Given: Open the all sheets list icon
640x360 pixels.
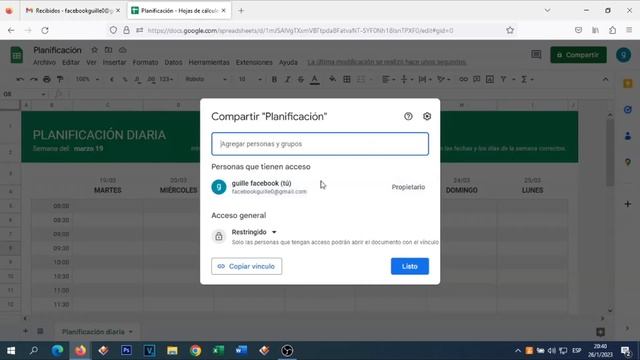Looking at the screenshot, I should 40,331.
